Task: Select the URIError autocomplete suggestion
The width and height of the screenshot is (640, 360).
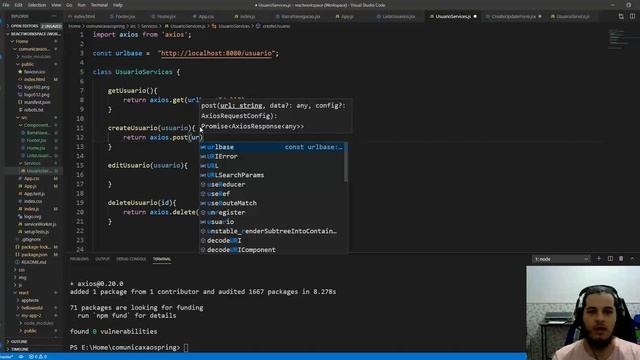Action: click(x=272, y=156)
